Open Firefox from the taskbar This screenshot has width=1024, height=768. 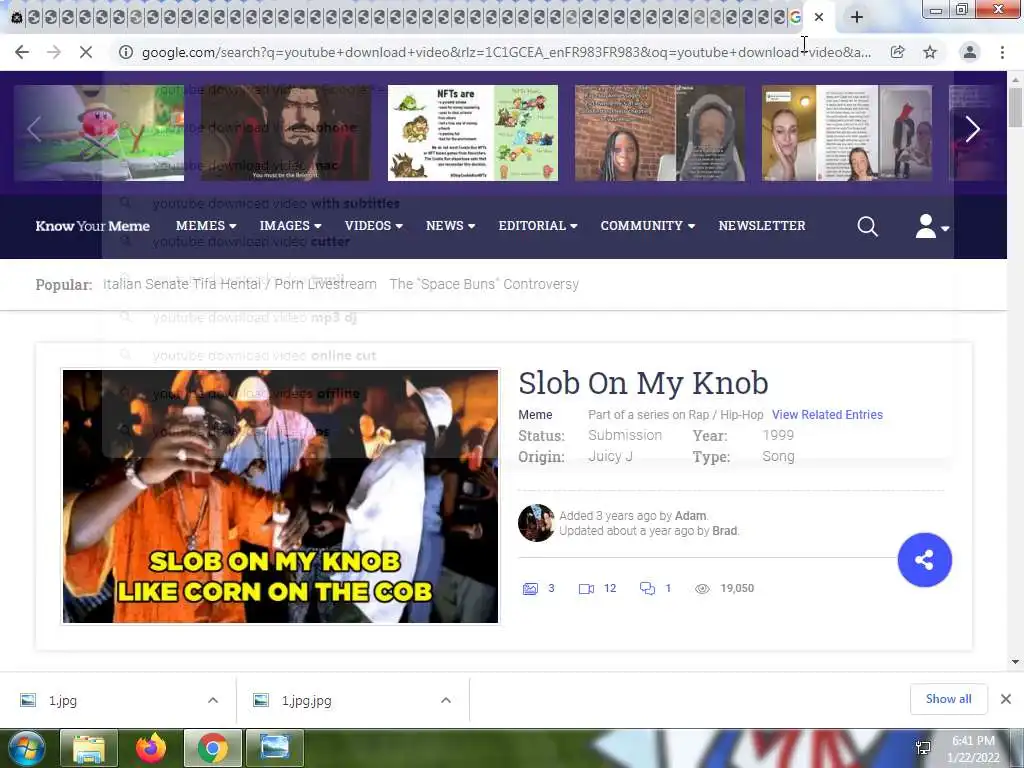151,748
